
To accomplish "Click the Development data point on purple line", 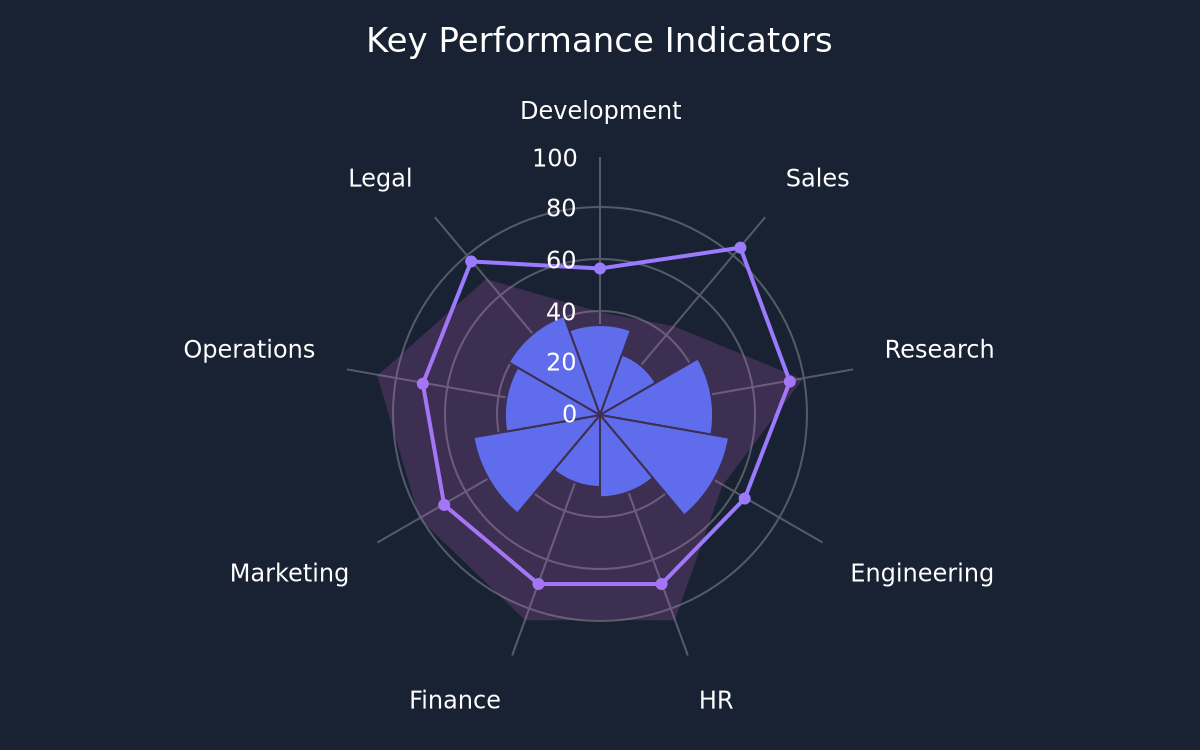I will (600, 268).
